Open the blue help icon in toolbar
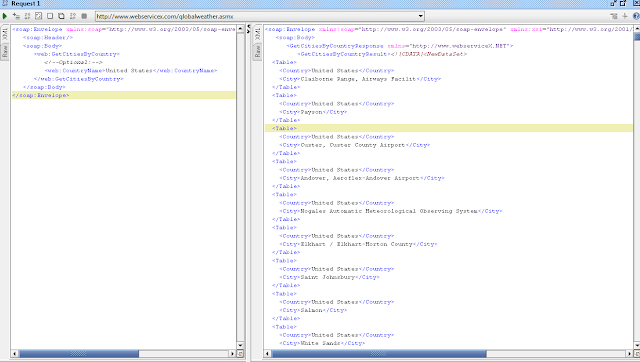This screenshot has width=640, height=362. 636,16
